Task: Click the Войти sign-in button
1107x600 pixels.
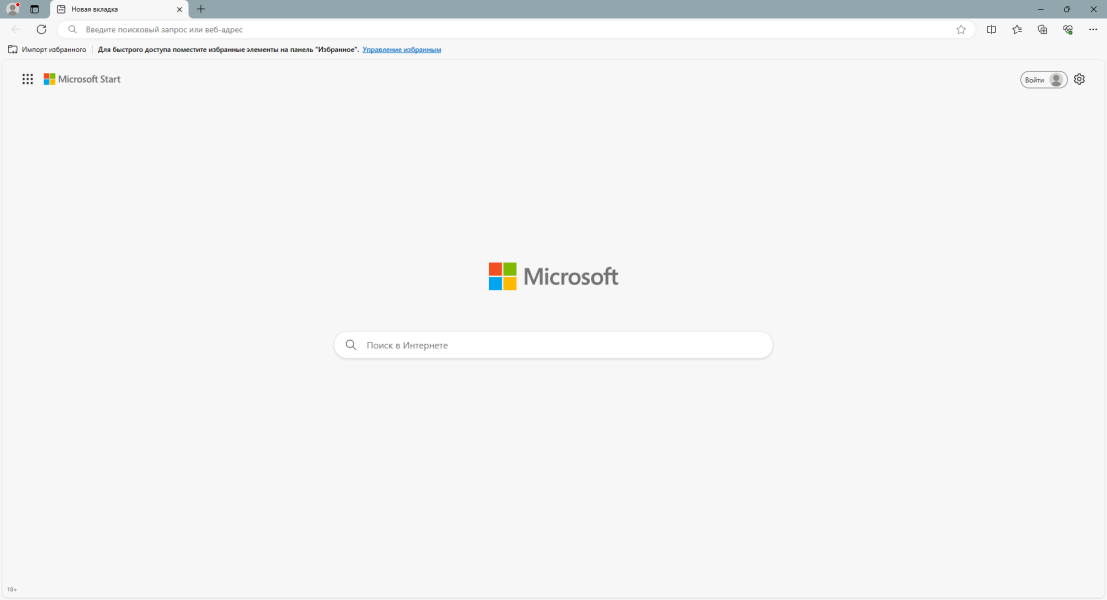Action: 1043,80
